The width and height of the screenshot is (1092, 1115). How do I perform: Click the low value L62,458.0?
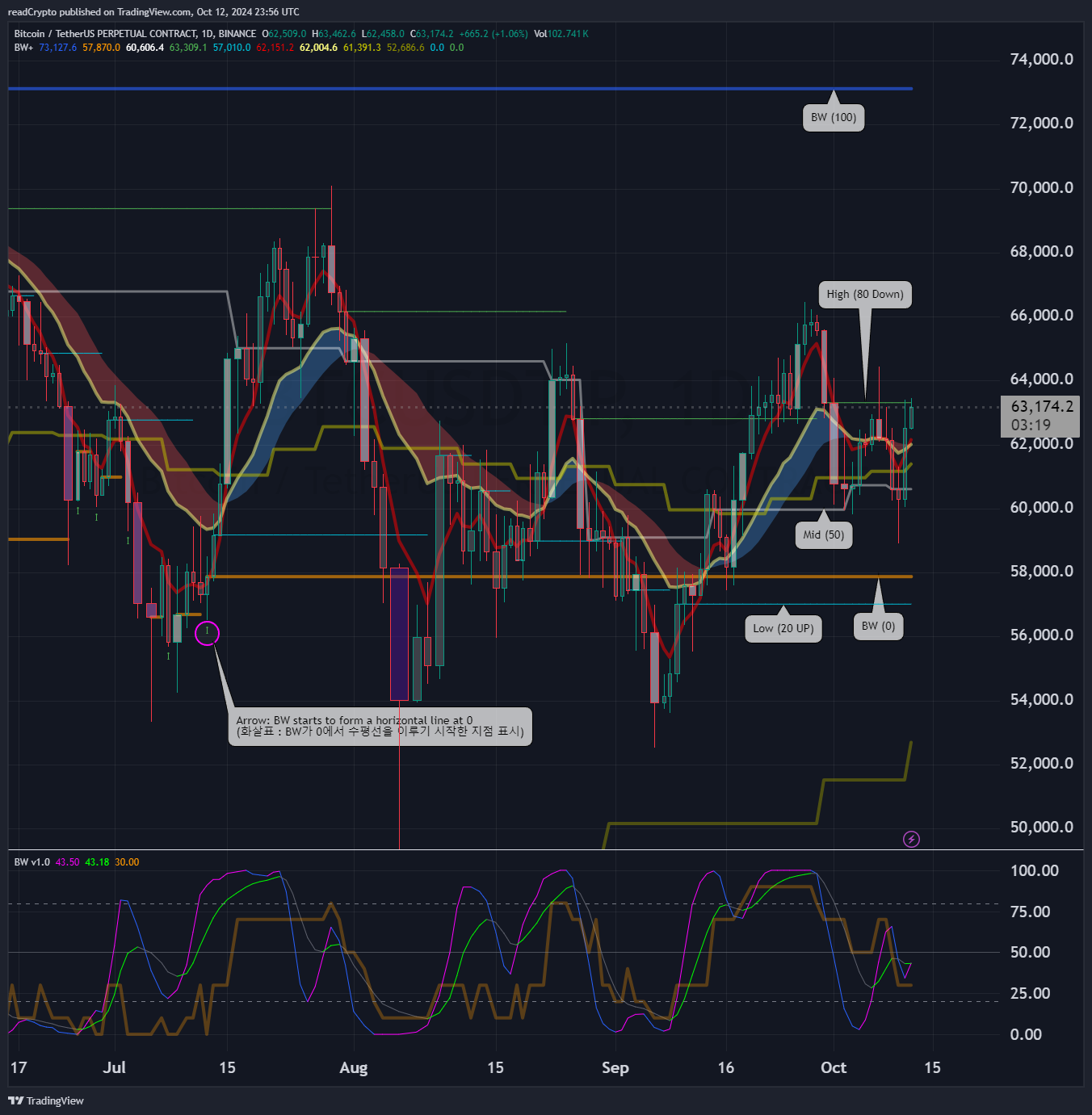[383, 34]
